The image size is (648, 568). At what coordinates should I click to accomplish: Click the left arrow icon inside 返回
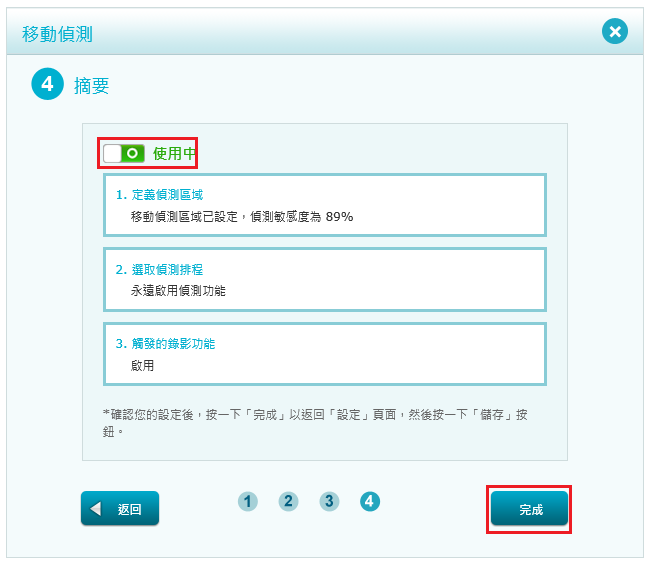pos(96,509)
